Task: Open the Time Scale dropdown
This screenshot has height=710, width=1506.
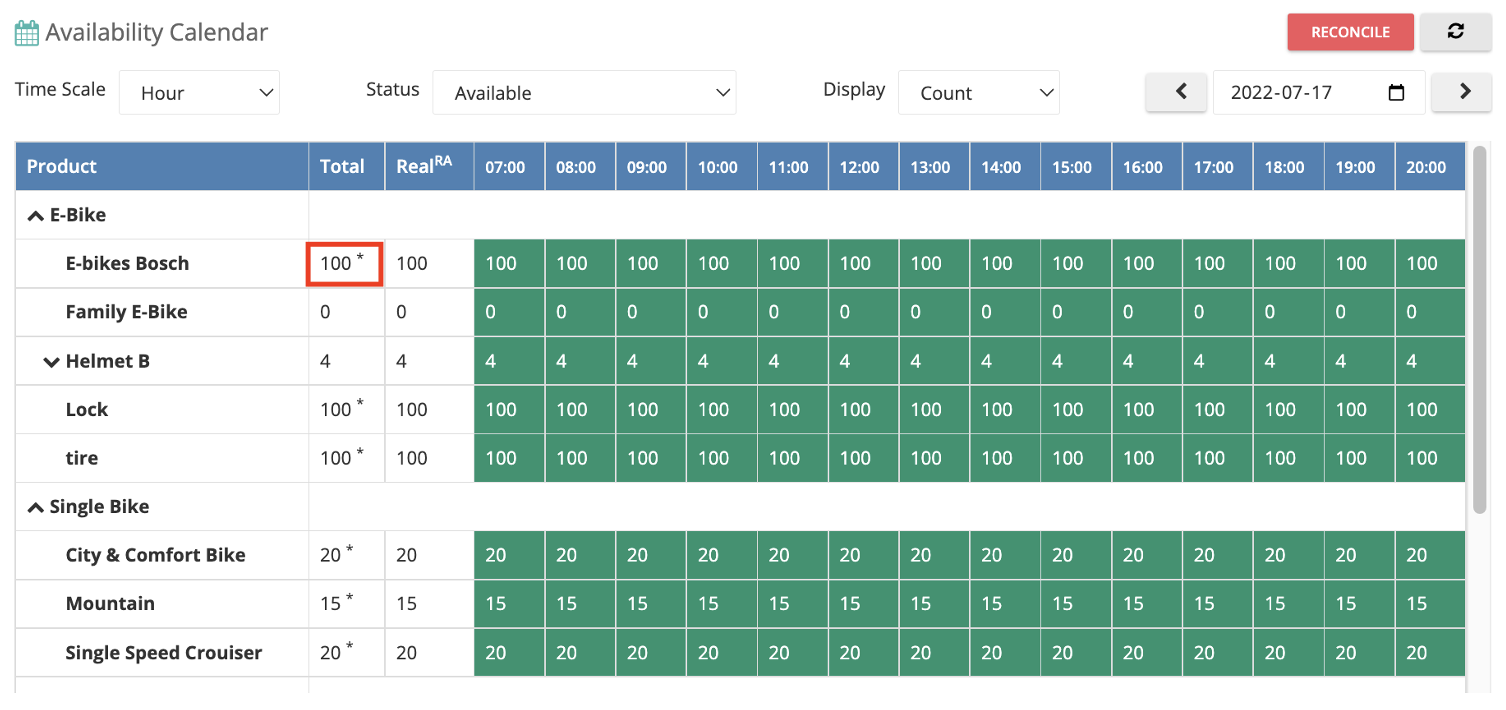Action: tap(199, 93)
